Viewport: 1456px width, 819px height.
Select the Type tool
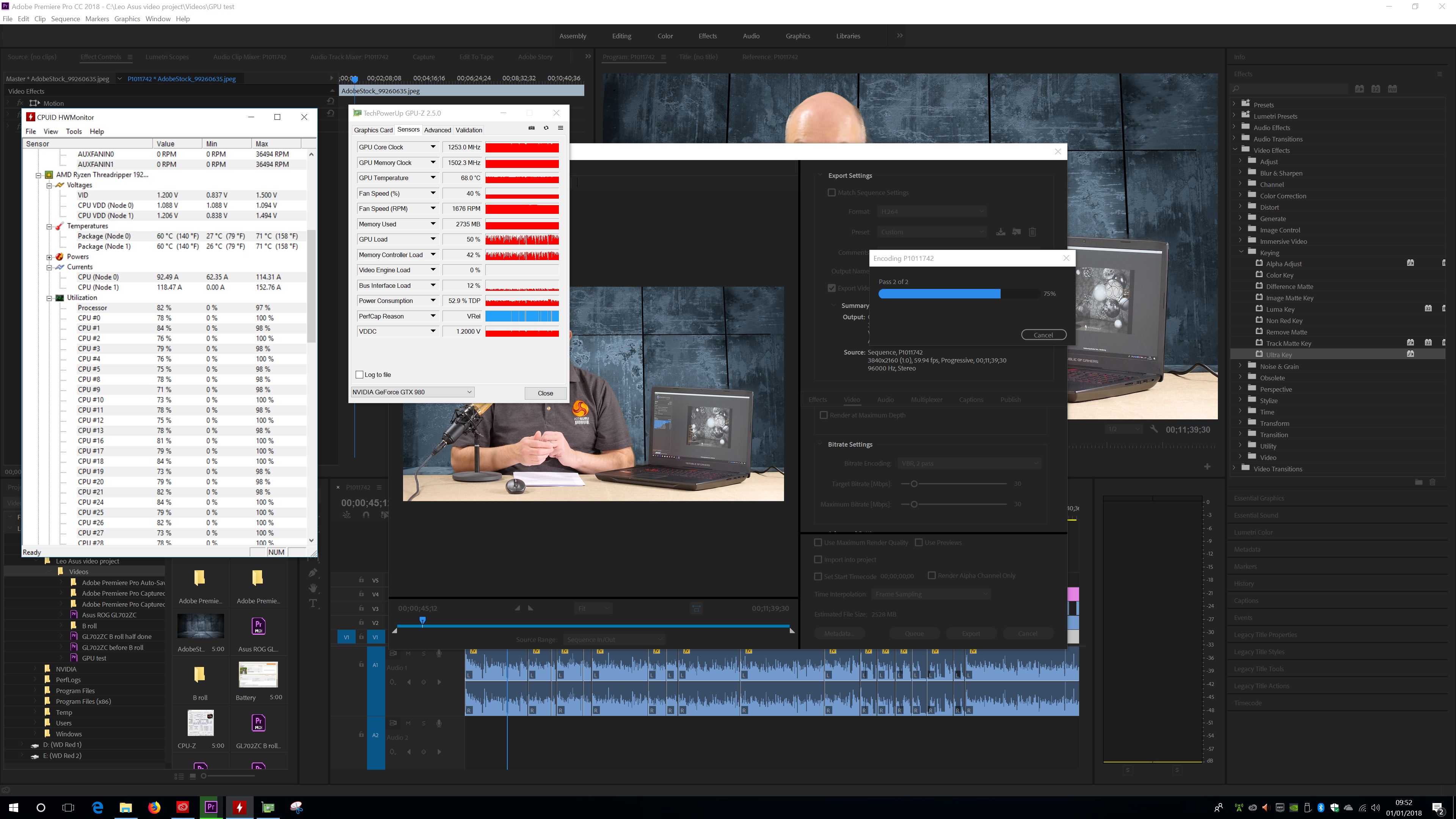pos(312,604)
